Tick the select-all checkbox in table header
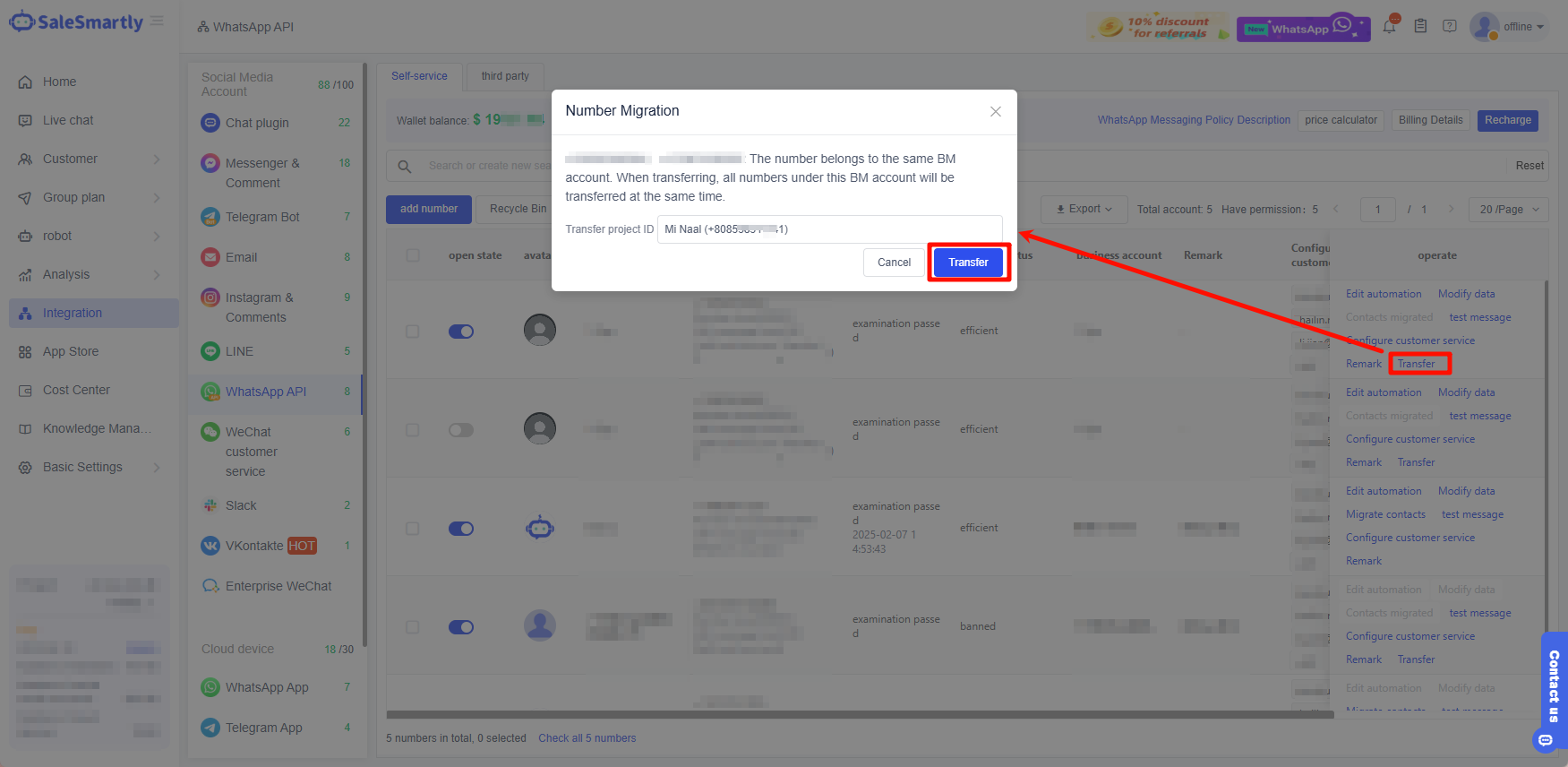Viewport: 1568px width, 767px height. [413, 255]
